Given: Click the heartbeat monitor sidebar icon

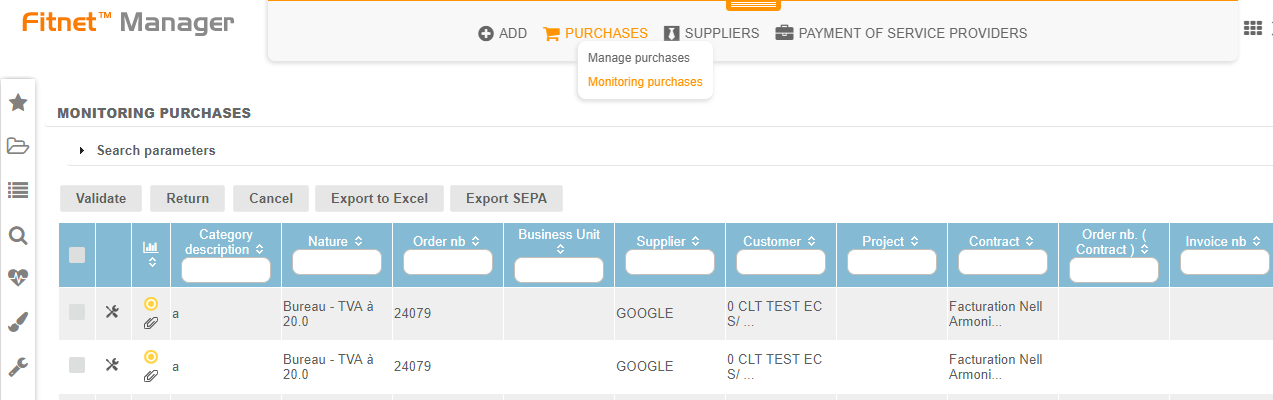Looking at the screenshot, I should tap(18, 278).
